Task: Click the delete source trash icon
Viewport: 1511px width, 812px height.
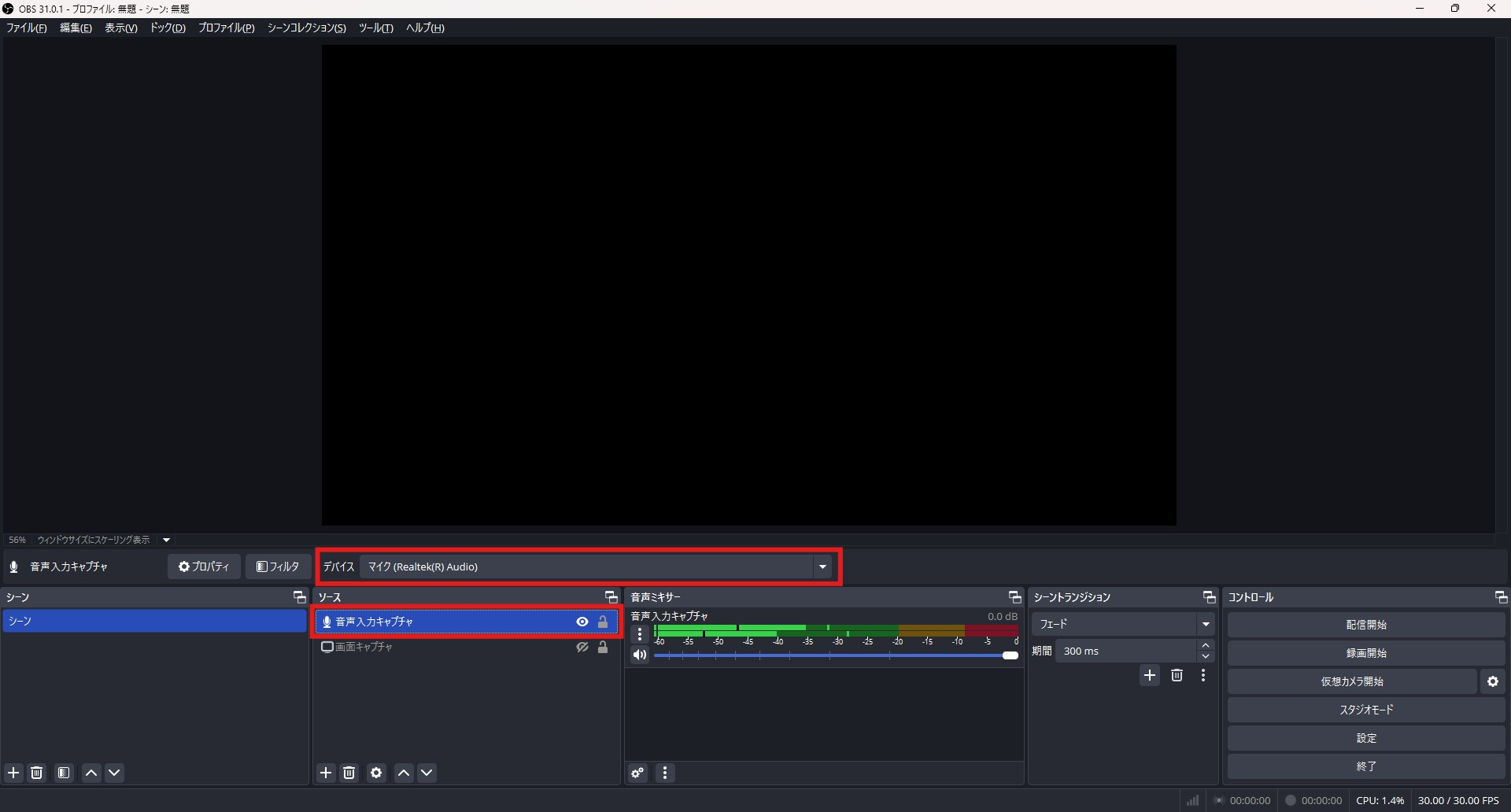Action: 349,773
